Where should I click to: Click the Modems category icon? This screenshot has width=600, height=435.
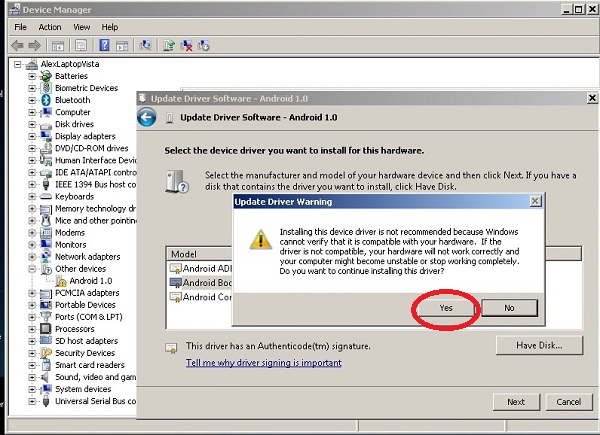[x=46, y=232]
